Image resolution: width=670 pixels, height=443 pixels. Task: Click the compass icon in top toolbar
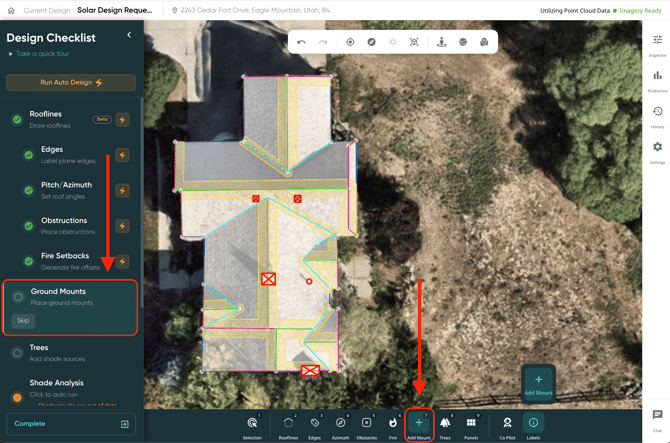coord(371,42)
